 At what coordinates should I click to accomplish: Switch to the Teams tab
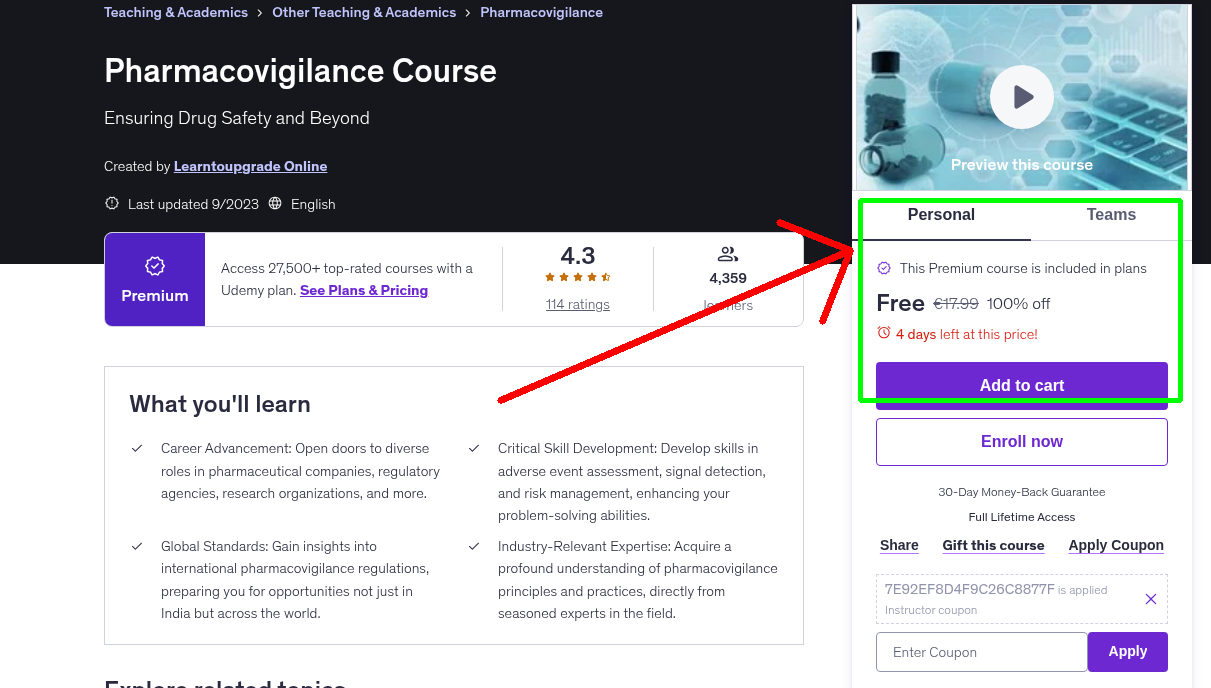pos(1110,214)
